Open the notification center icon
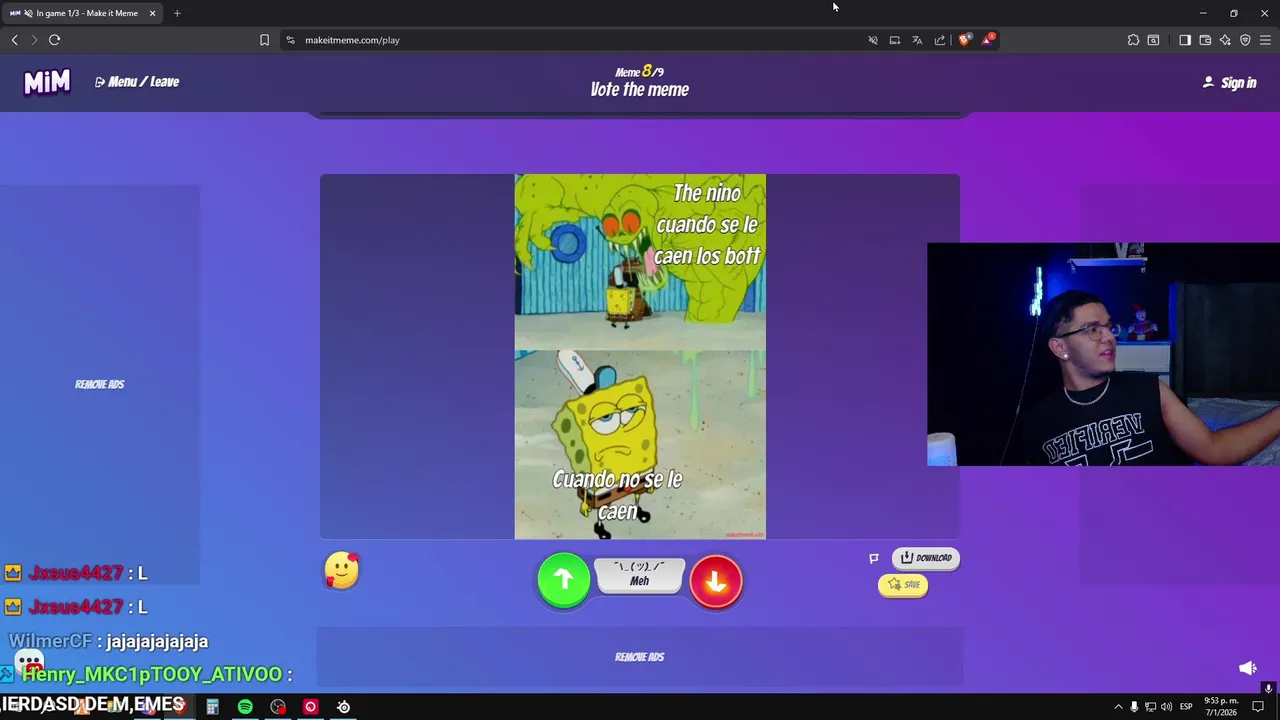 click(x=1258, y=707)
